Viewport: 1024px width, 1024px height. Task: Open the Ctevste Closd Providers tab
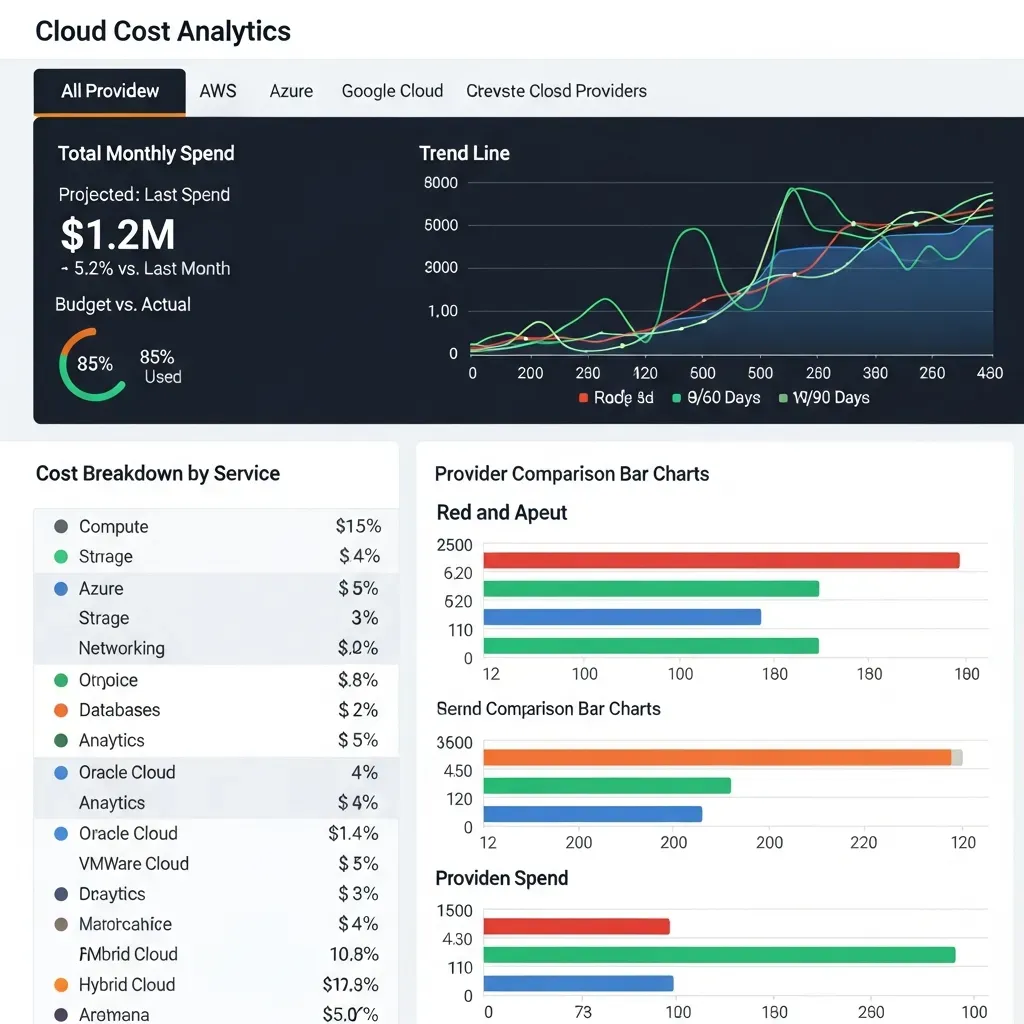(x=556, y=91)
